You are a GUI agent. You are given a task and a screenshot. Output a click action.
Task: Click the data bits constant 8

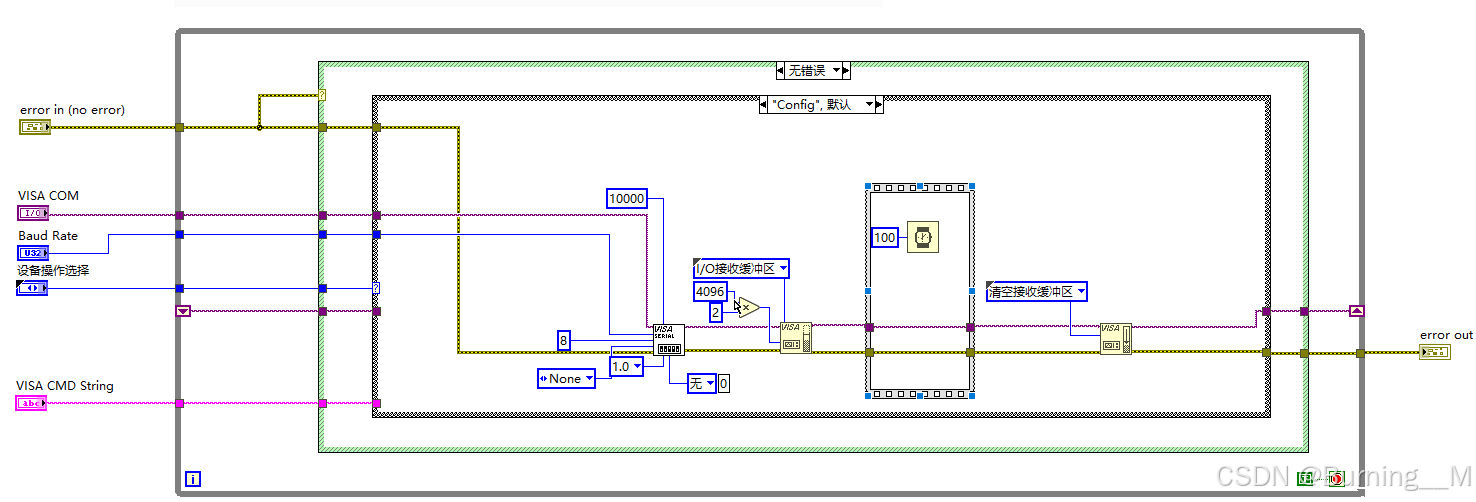(564, 341)
